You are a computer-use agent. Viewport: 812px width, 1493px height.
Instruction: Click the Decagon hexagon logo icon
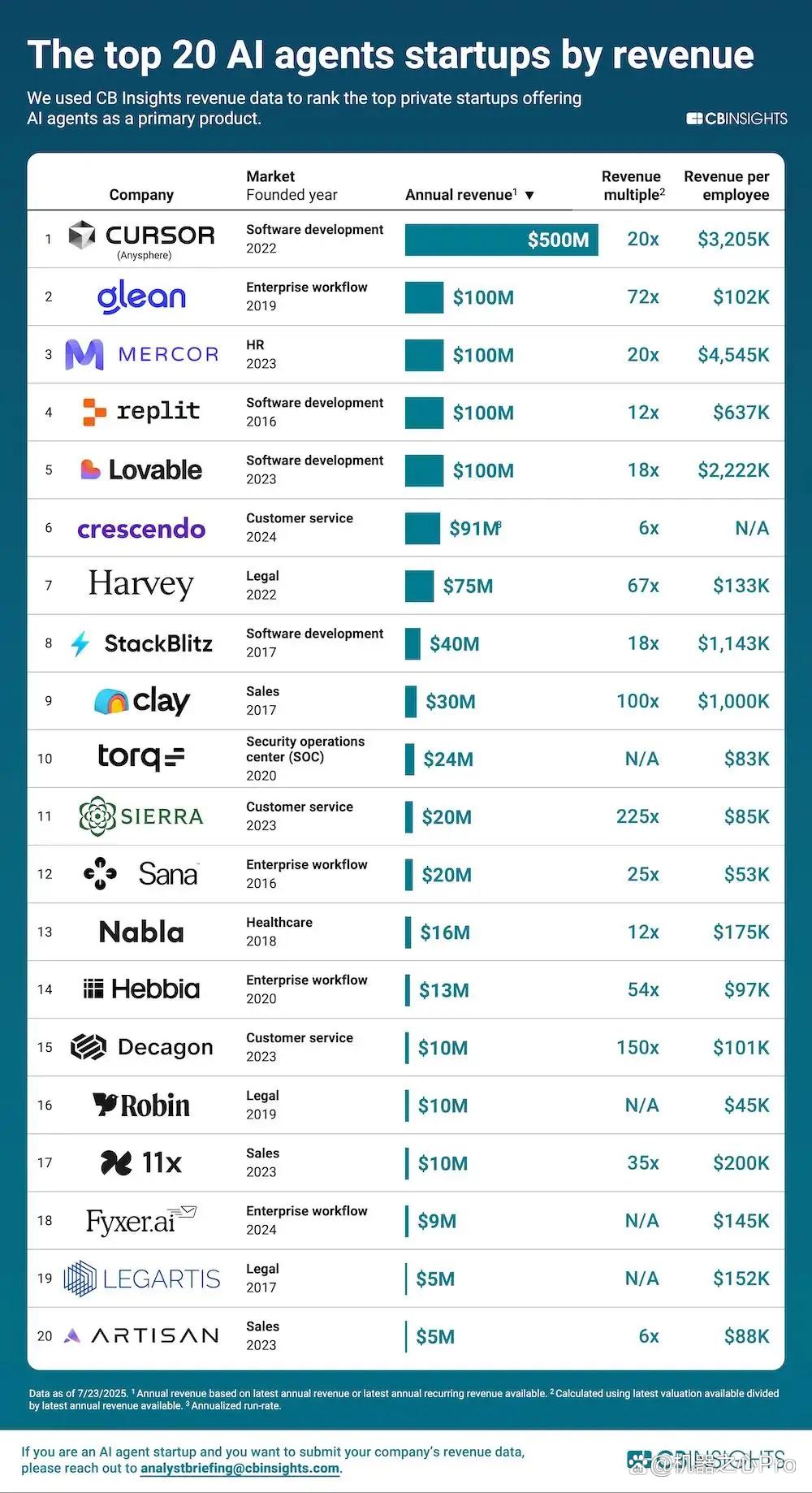(x=89, y=1047)
